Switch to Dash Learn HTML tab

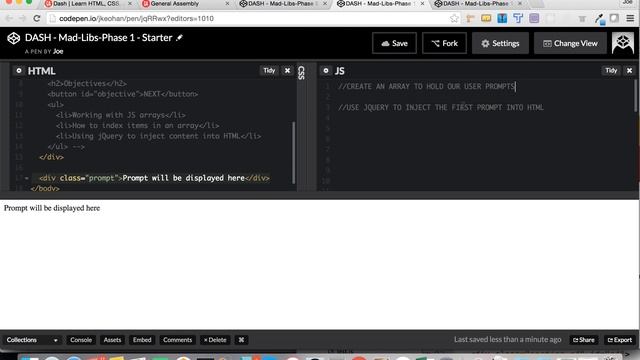coord(86,4)
